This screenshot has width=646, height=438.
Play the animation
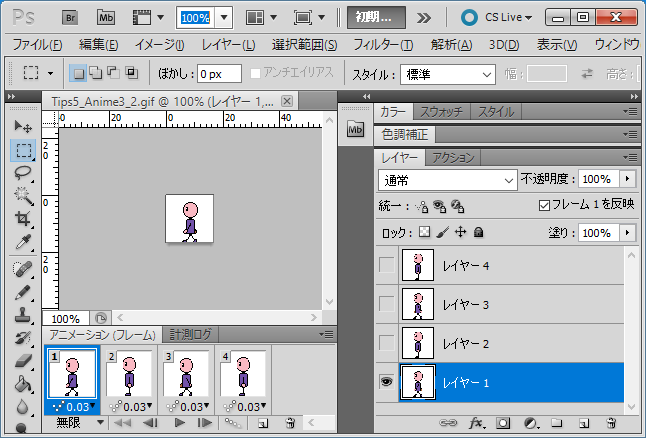click(x=180, y=423)
